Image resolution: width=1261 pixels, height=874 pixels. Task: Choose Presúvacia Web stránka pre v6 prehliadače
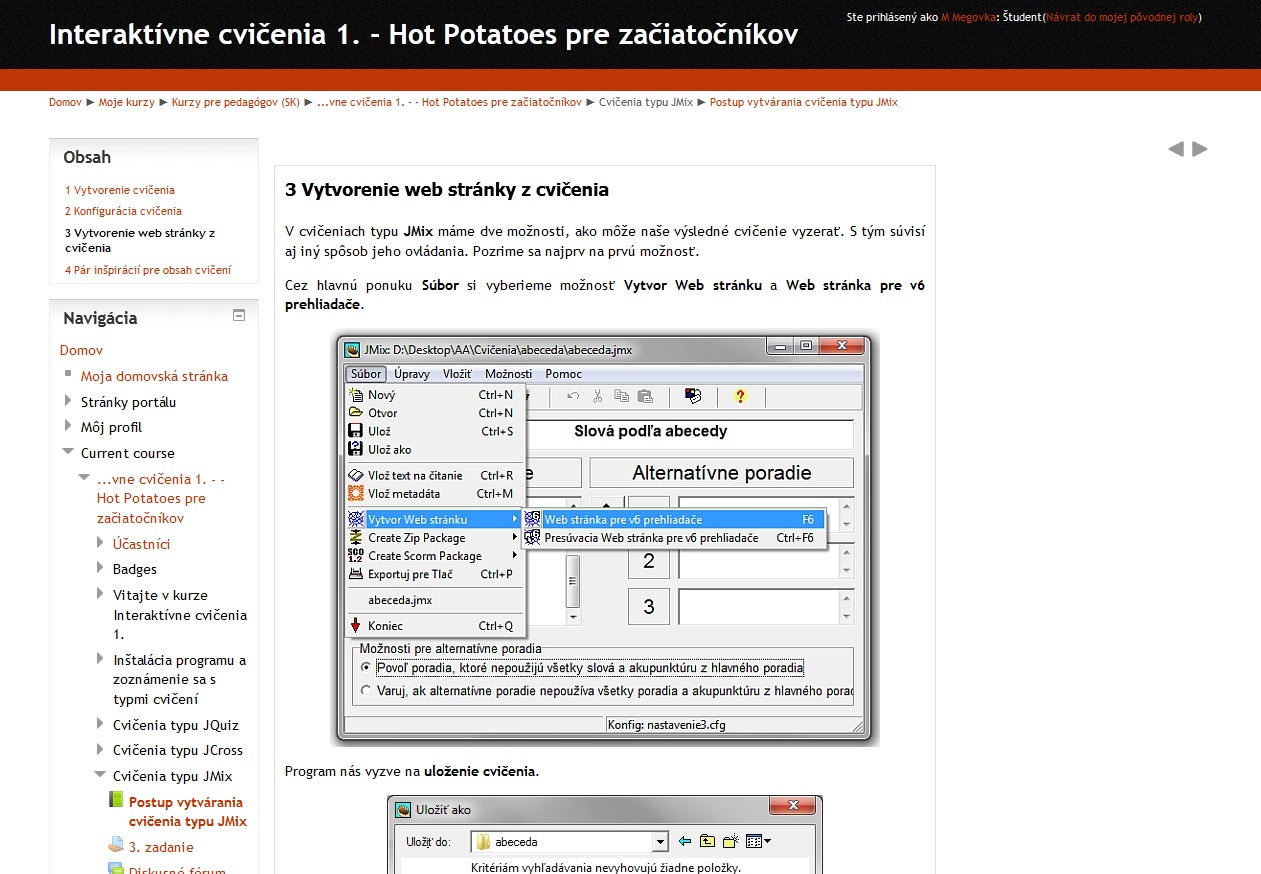(x=673, y=538)
